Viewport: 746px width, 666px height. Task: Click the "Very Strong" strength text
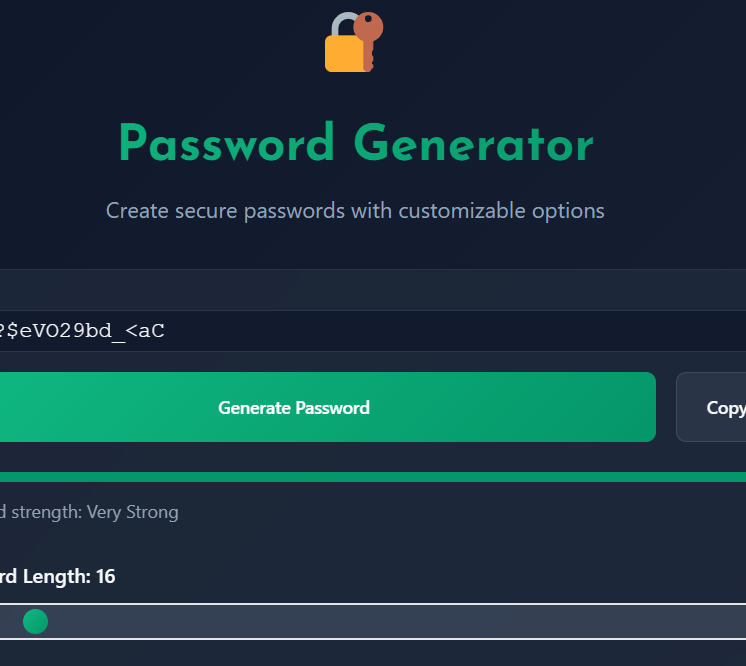[x=132, y=512]
